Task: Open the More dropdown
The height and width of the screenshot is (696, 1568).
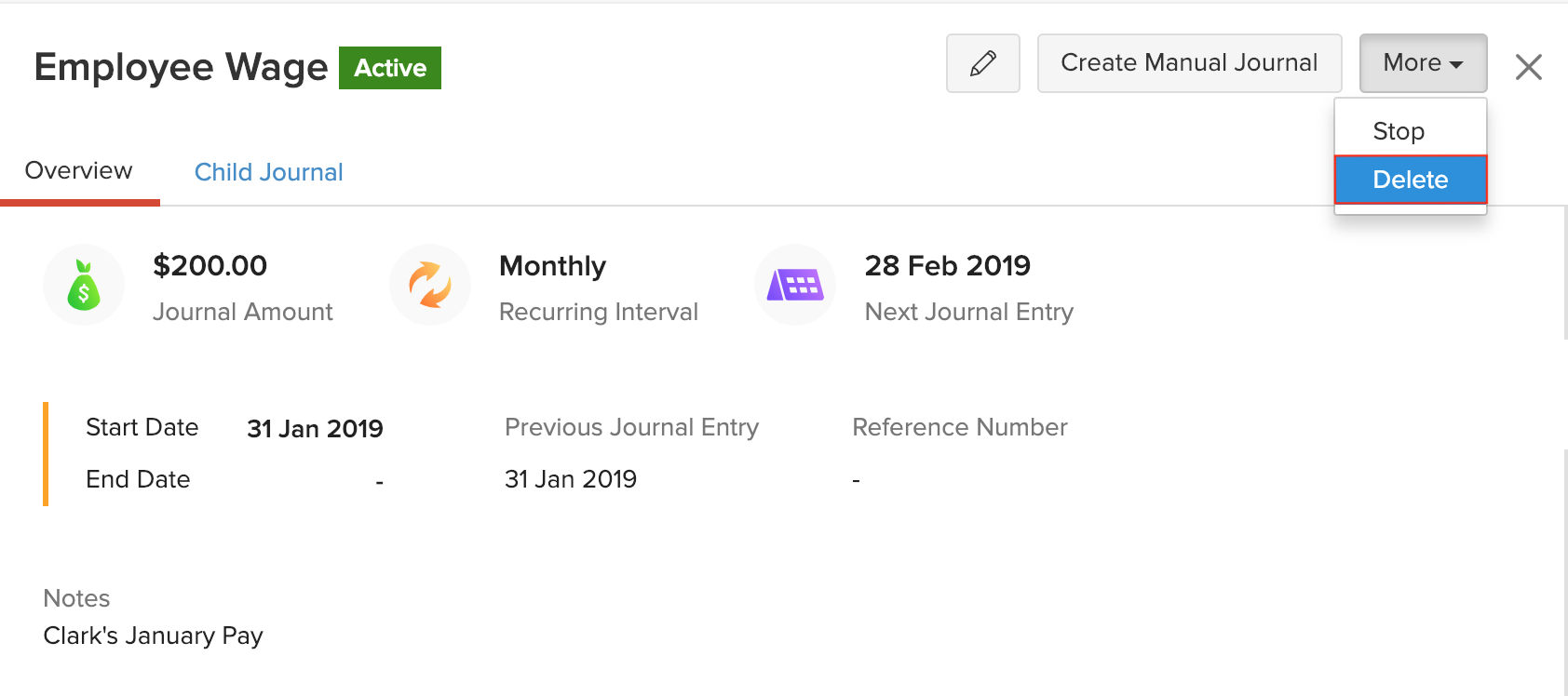Action: pos(1422,62)
